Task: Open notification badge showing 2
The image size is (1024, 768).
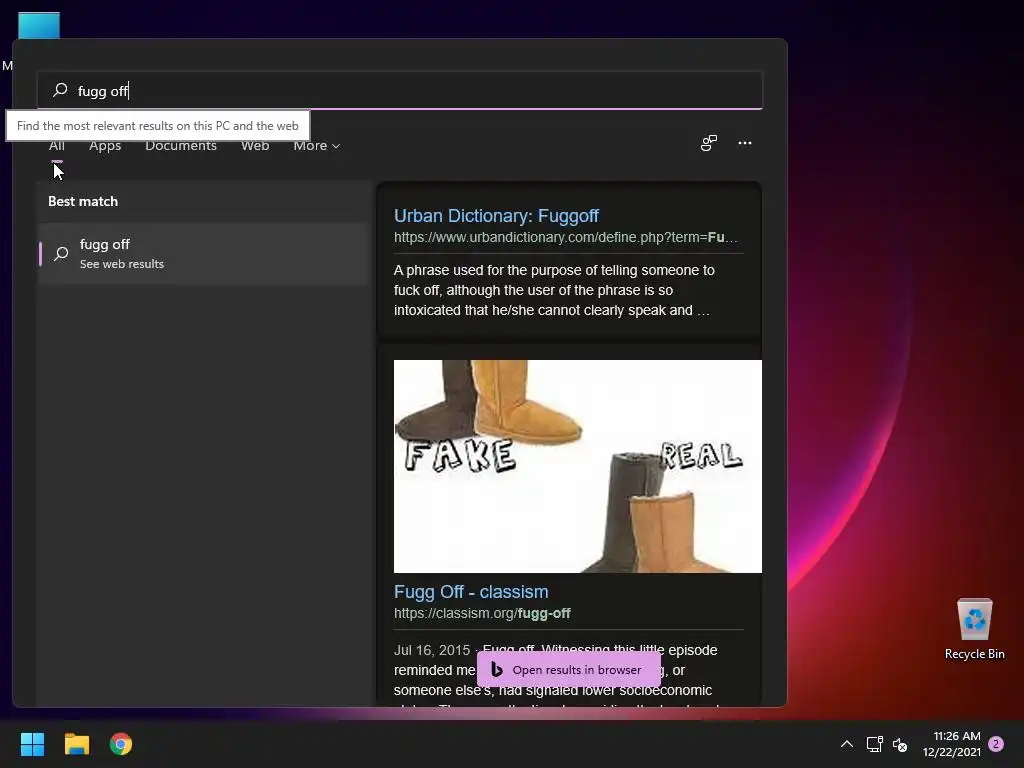Action: coord(996,744)
